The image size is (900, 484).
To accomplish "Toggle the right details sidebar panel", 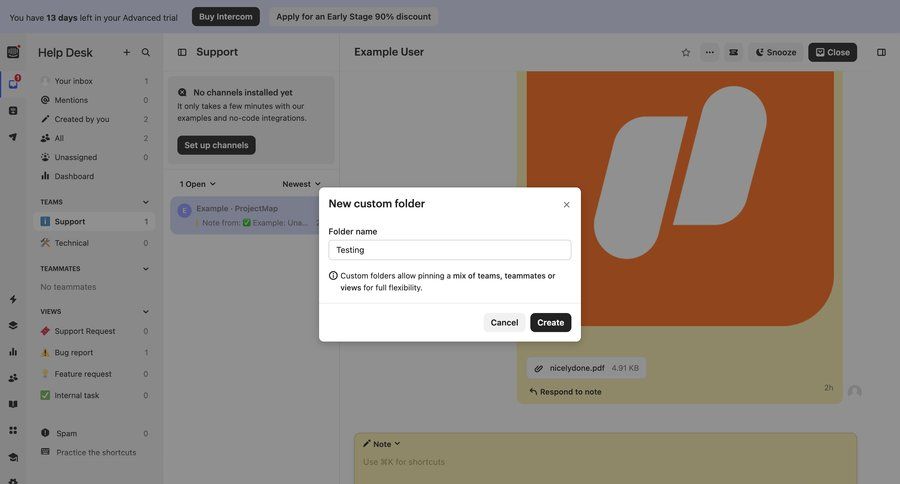I will pos(881,52).
